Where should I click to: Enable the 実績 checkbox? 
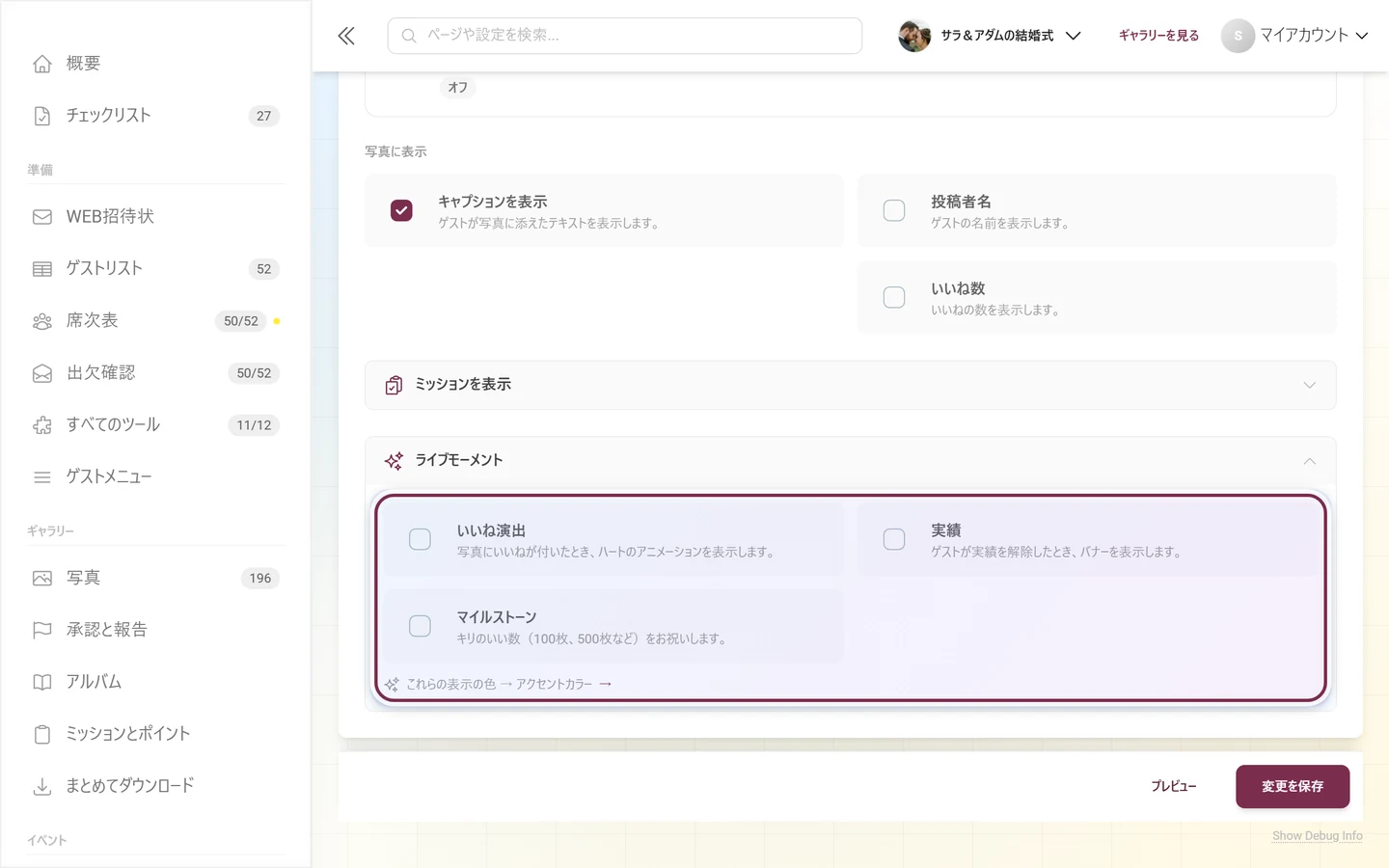click(894, 539)
